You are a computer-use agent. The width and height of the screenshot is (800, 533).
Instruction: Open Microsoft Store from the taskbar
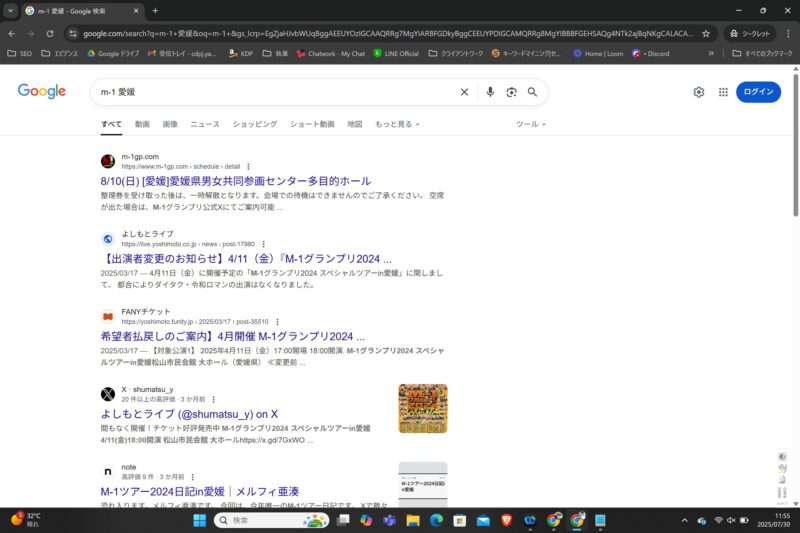pyautogui.click(x=460, y=520)
